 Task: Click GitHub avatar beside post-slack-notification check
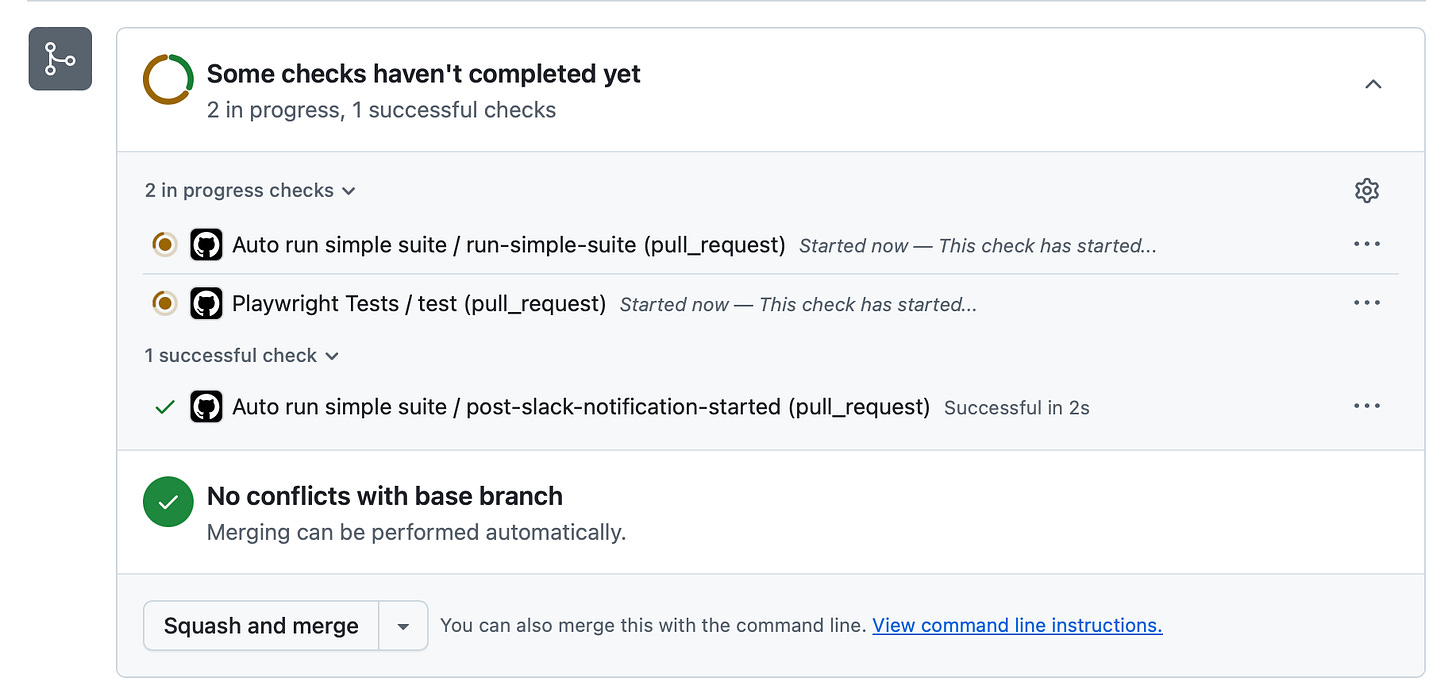[206, 407]
